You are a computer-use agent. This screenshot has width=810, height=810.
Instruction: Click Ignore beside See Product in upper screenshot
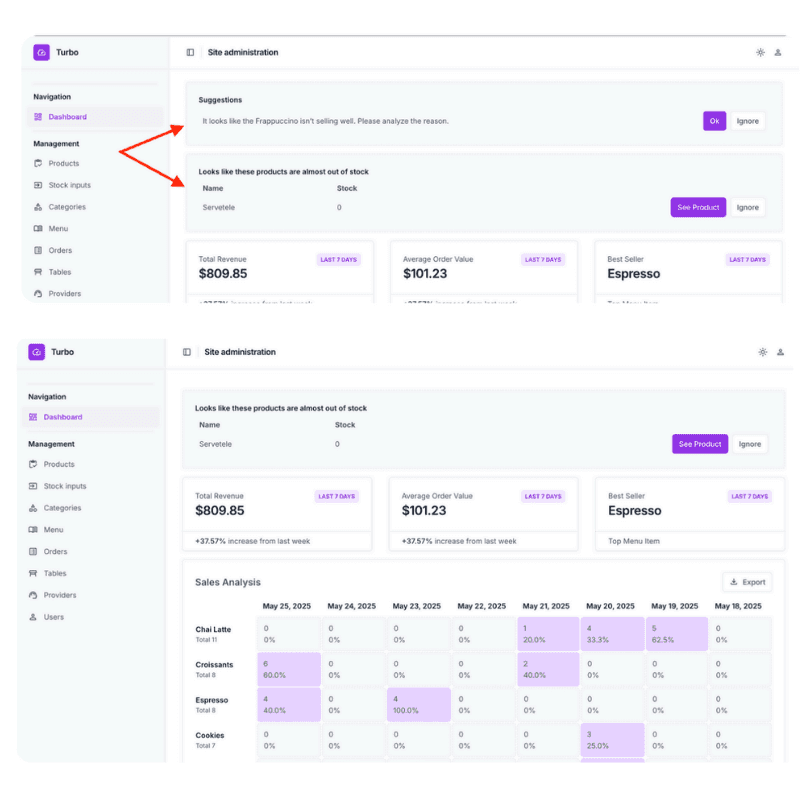coord(747,207)
